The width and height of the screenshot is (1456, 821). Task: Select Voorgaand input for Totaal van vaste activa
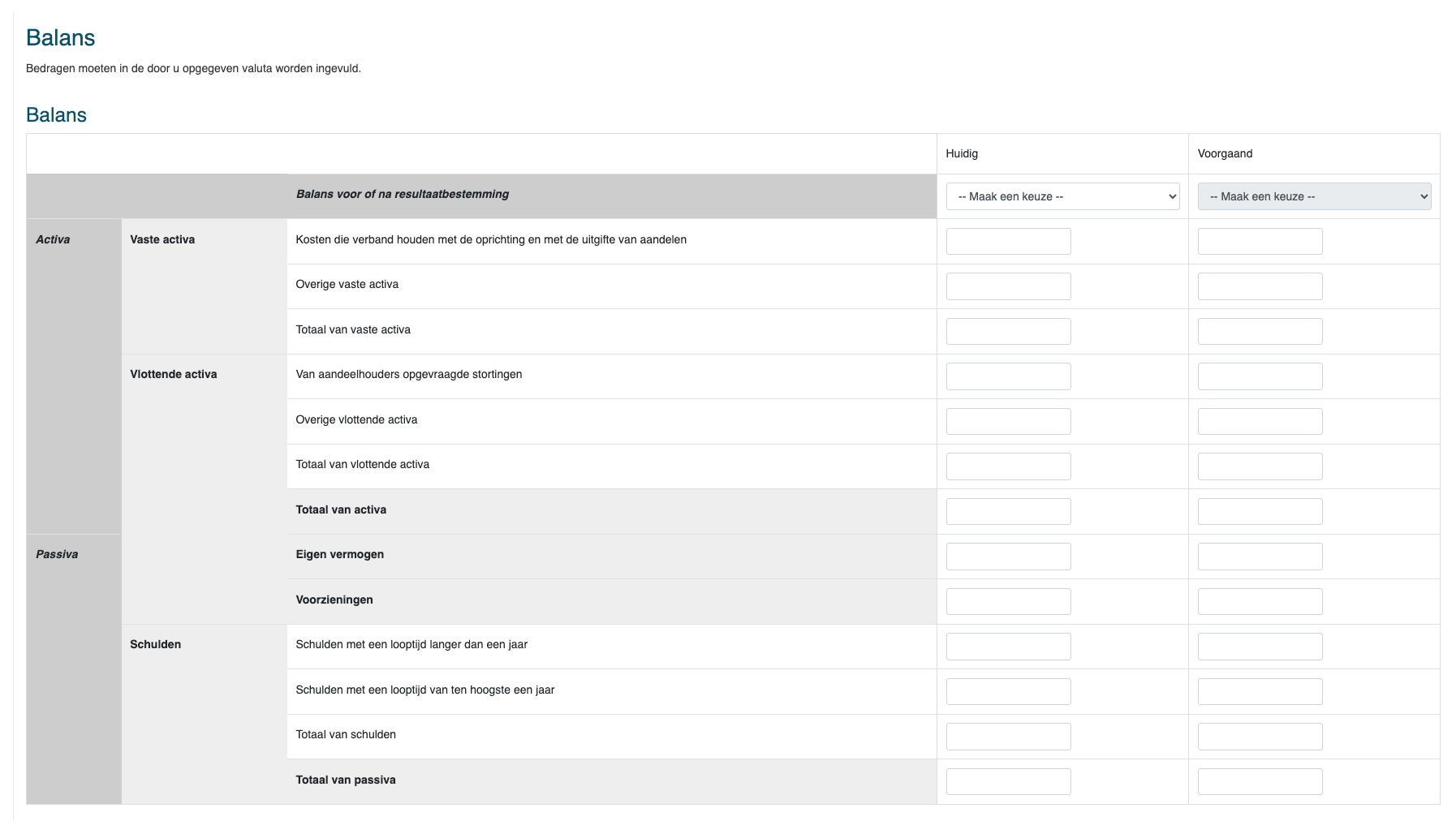click(1260, 331)
